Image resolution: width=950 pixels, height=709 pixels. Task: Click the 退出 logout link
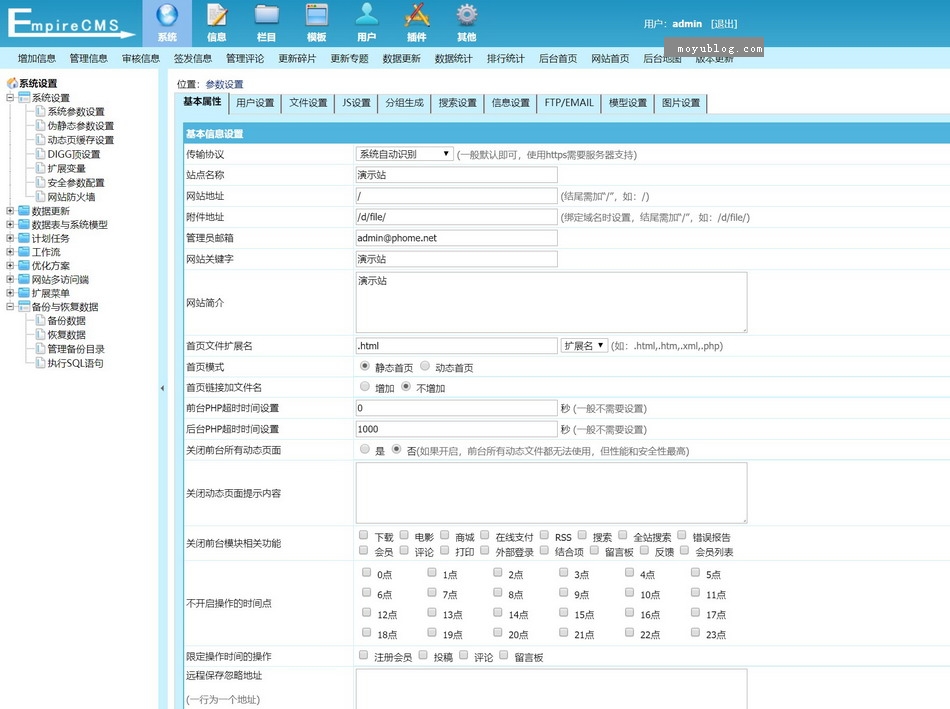coord(724,23)
